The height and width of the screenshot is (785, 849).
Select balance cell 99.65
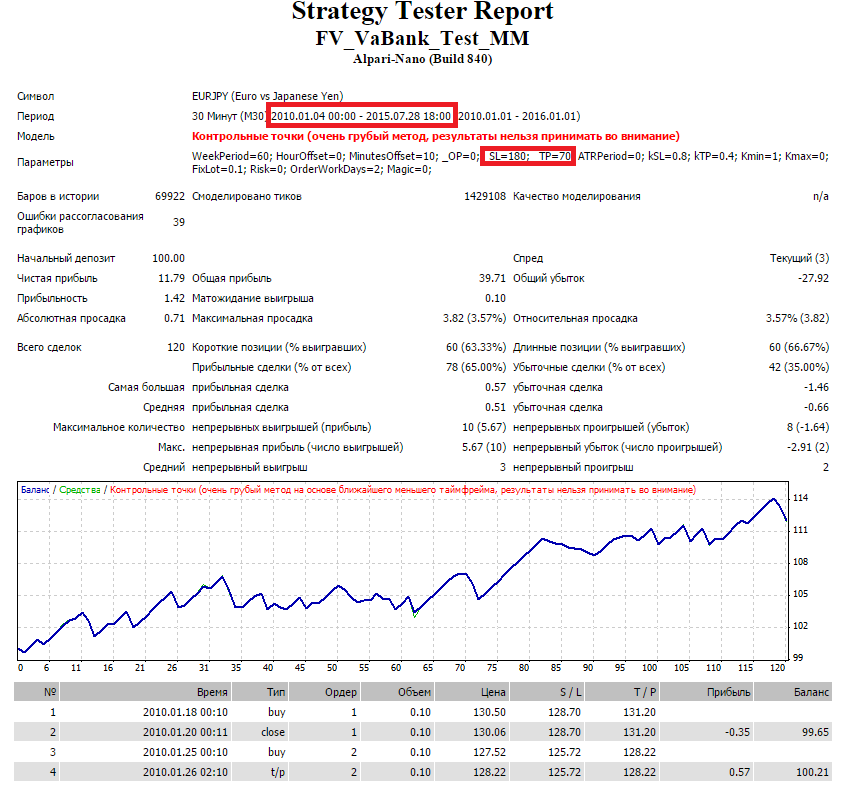point(815,732)
